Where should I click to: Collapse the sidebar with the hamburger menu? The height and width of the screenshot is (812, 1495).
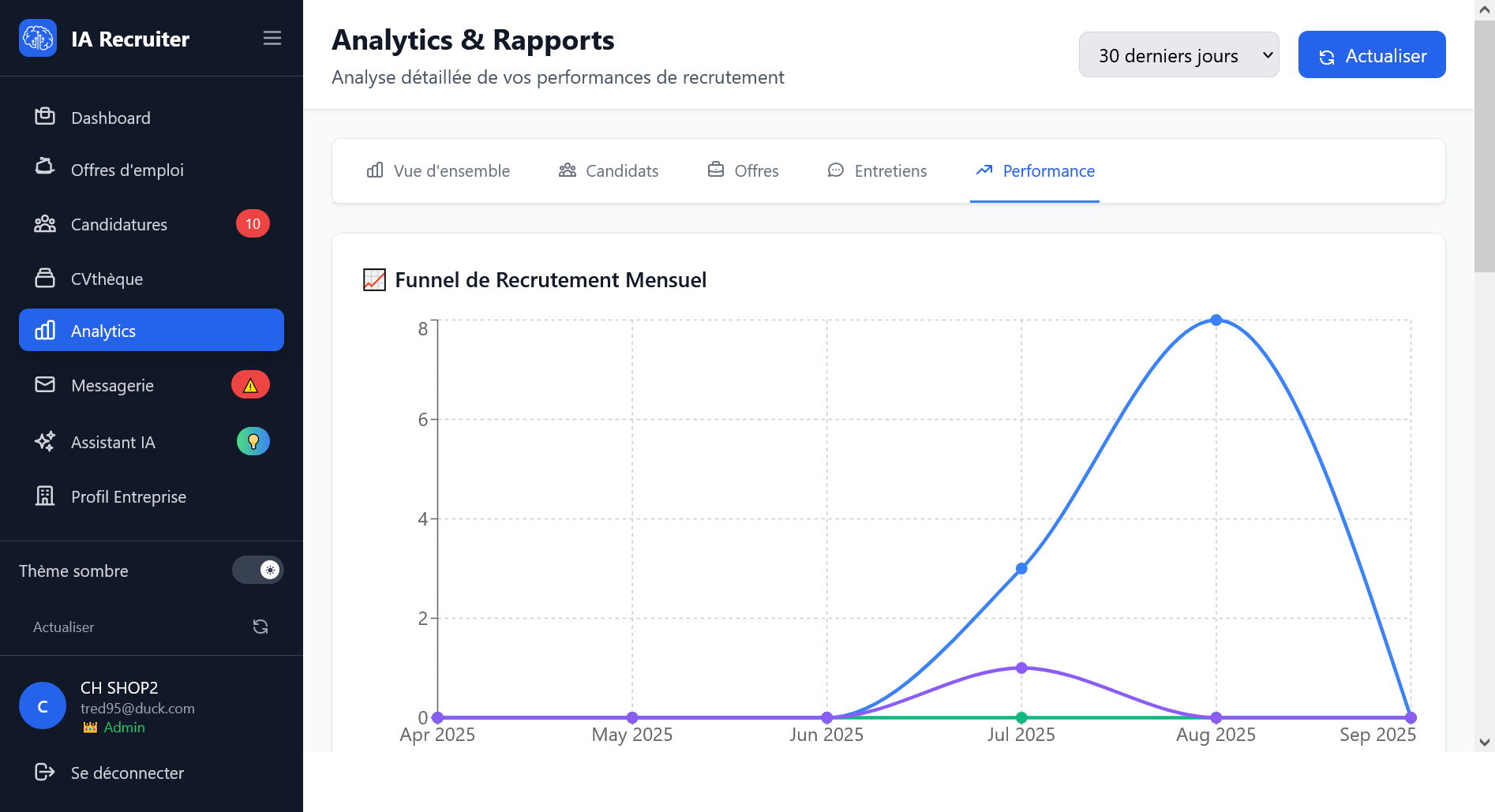[x=272, y=37]
